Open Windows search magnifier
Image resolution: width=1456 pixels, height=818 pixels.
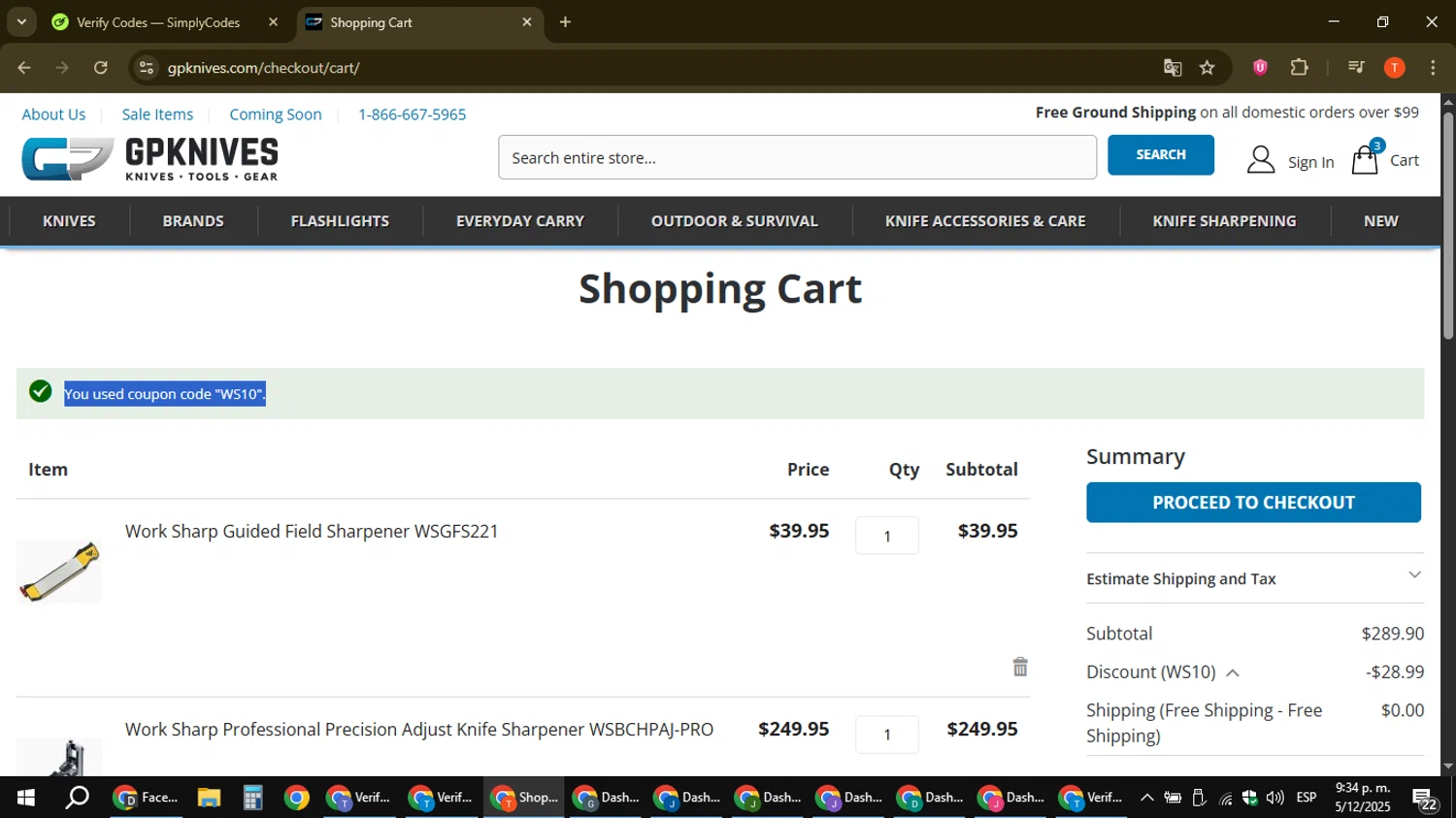[77, 798]
